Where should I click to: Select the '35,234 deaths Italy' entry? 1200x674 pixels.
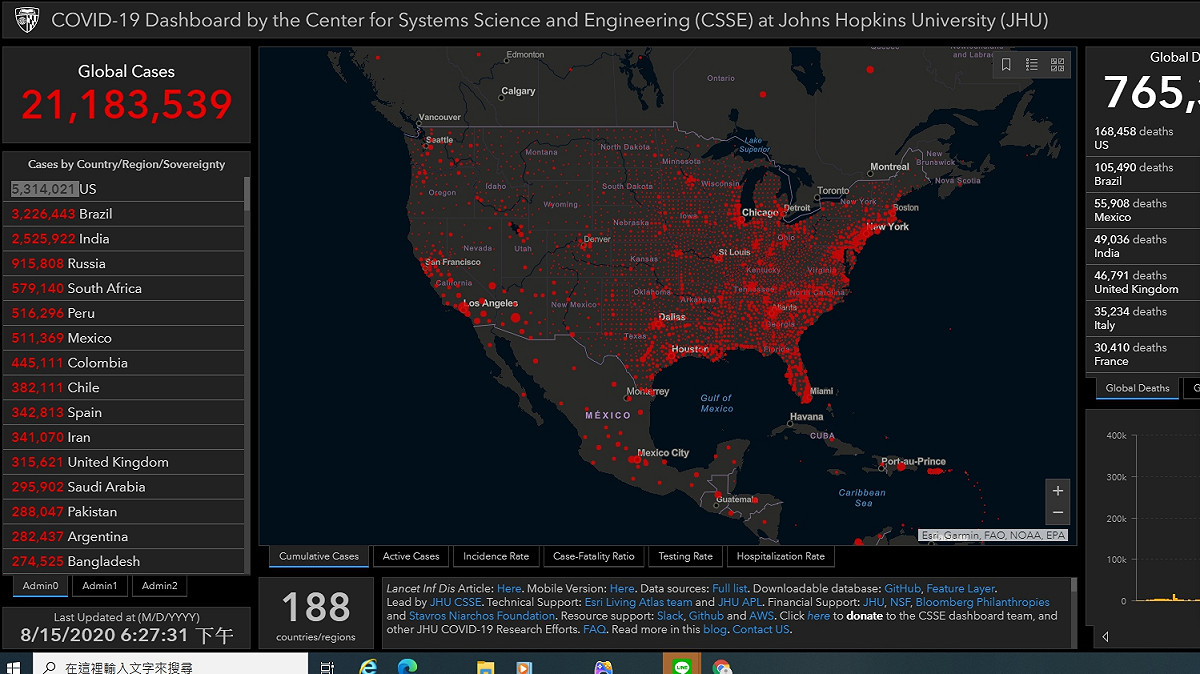[x=1143, y=318]
